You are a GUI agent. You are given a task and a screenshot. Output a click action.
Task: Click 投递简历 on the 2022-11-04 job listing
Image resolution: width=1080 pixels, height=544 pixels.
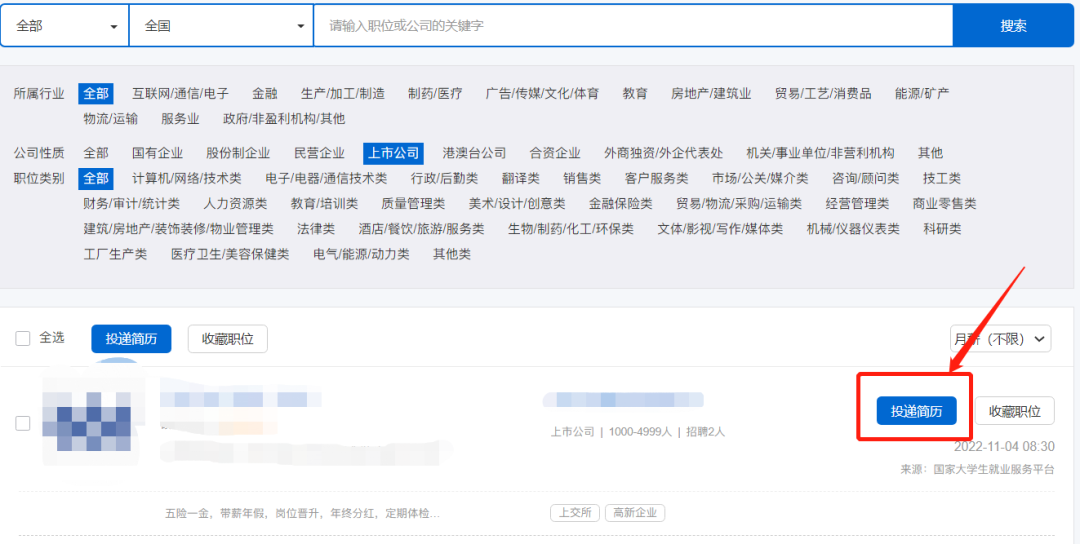(x=917, y=411)
